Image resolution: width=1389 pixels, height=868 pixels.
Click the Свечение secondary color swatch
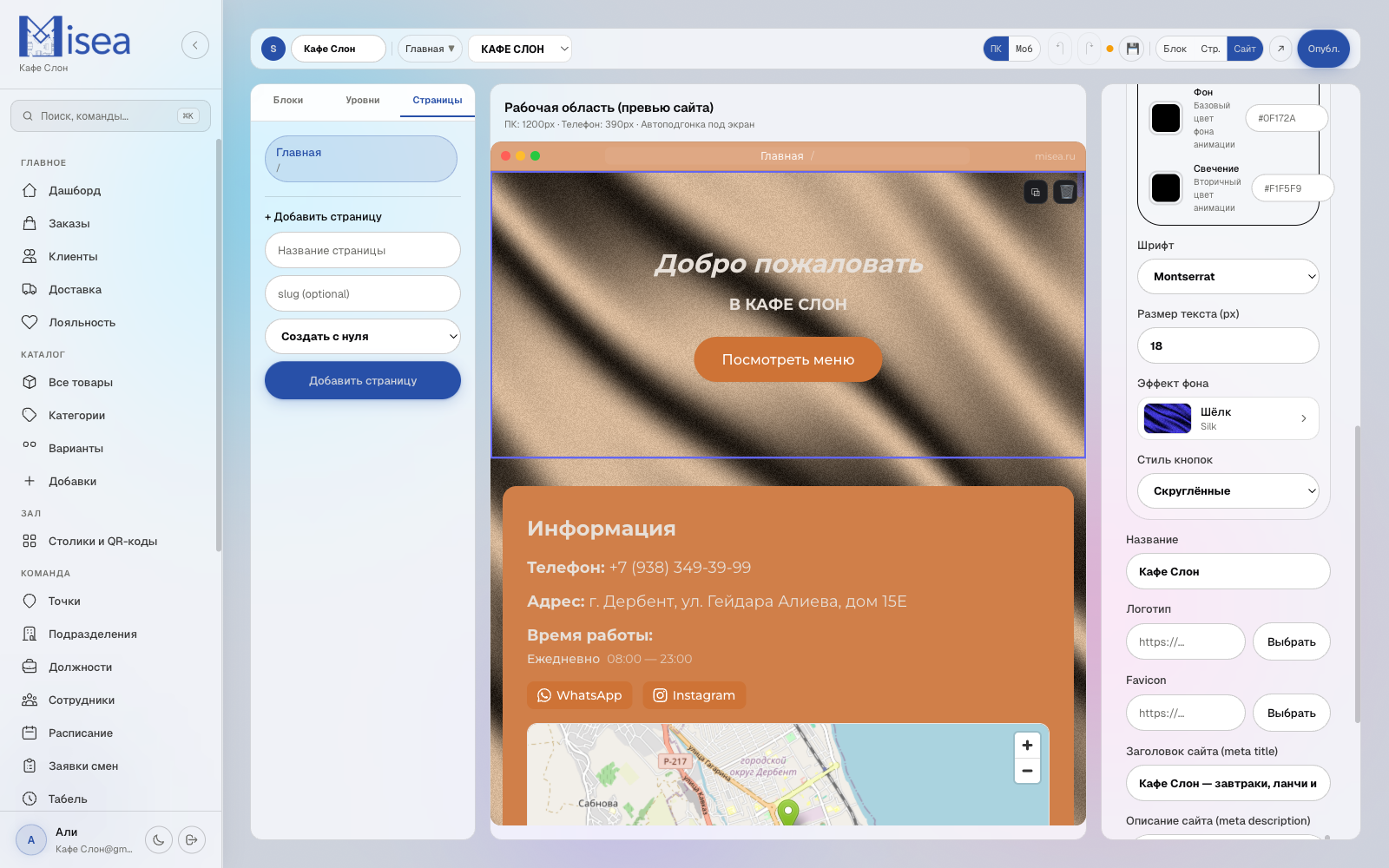(1166, 187)
